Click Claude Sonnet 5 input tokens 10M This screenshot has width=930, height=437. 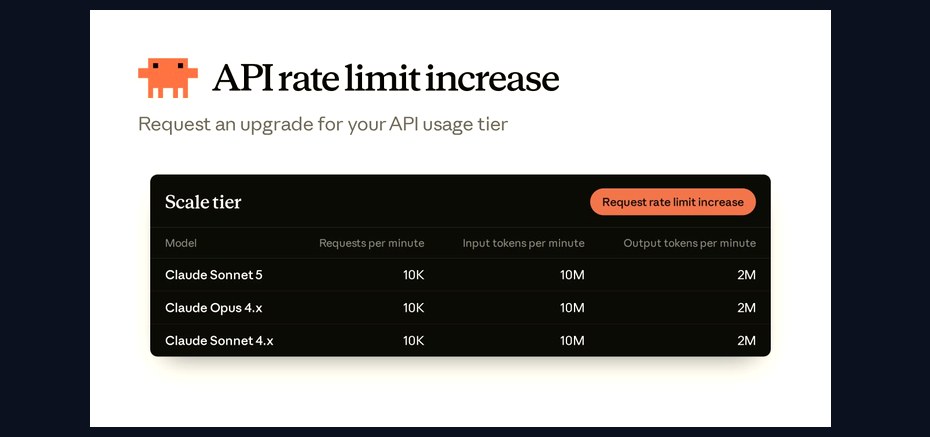point(572,275)
